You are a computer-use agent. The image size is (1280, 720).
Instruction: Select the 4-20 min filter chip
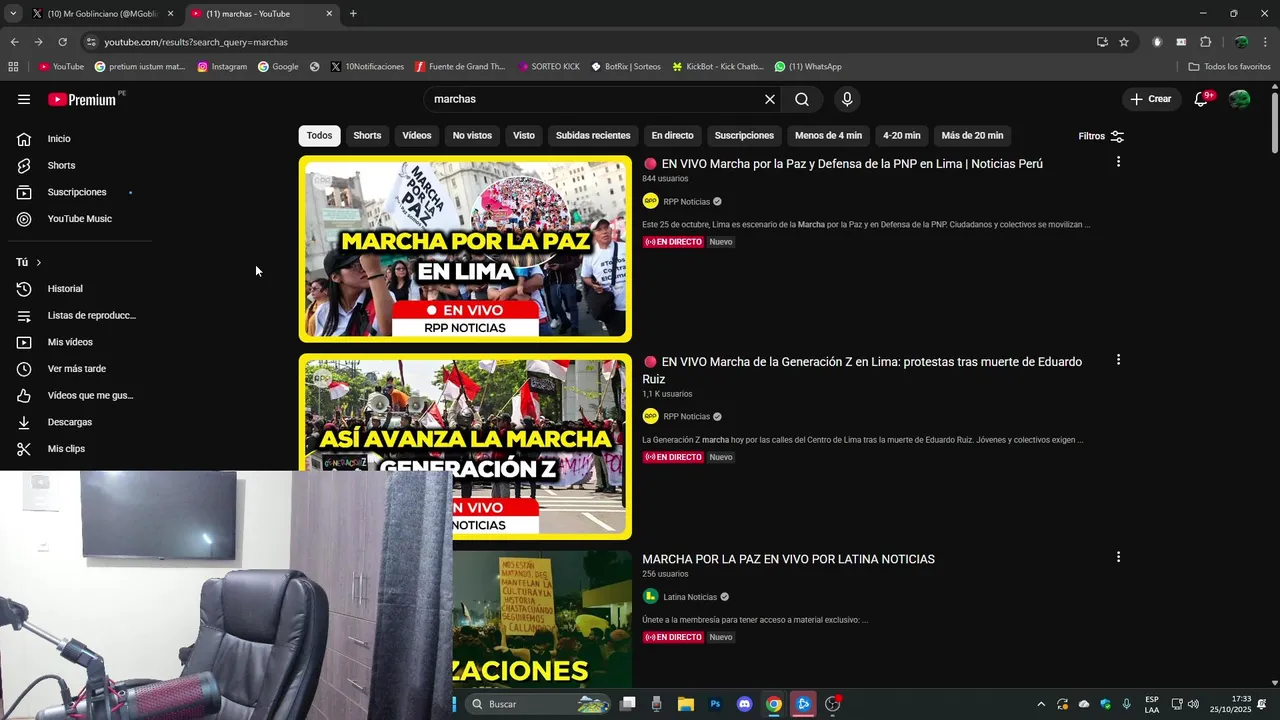click(x=901, y=136)
